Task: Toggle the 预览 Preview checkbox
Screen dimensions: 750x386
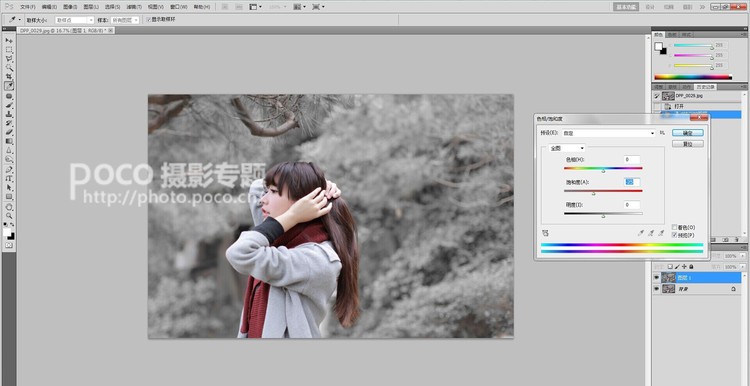Action: 674,235
